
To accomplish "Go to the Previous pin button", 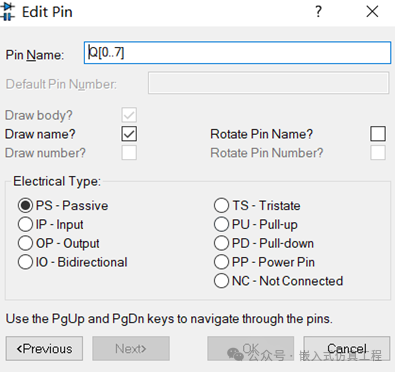I will (44, 349).
